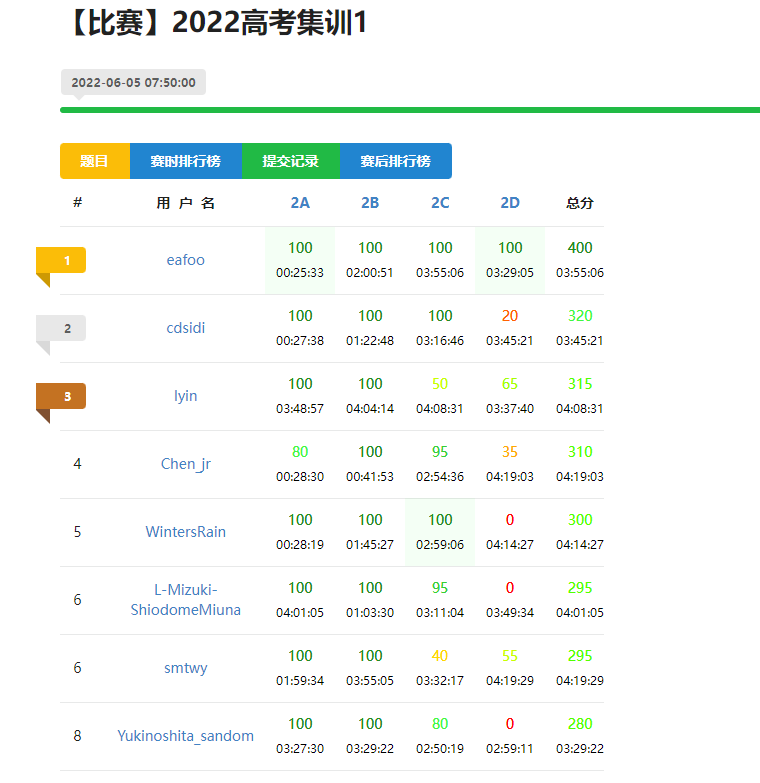Open user WintersRain's profile
The width and height of the screenshot is (760, 783).
coord(185,531)
